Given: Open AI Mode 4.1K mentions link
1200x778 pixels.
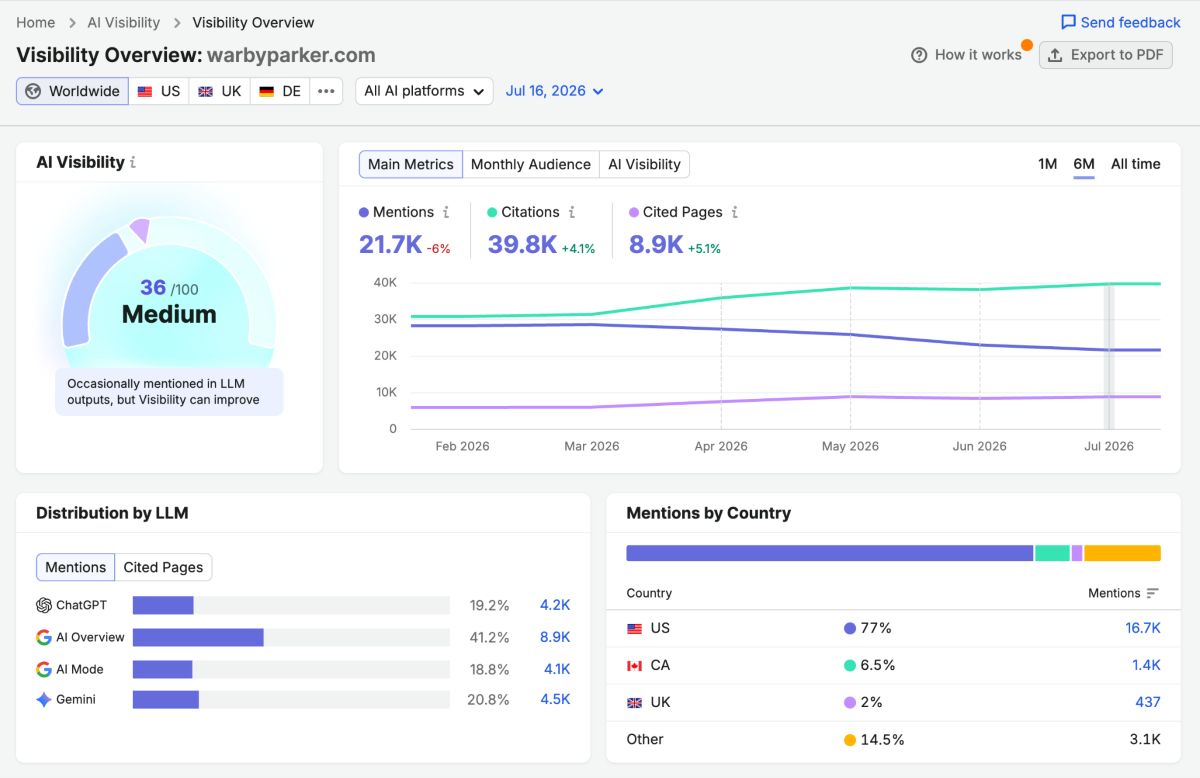Looking at the screenshot, I should pos(555,669).
